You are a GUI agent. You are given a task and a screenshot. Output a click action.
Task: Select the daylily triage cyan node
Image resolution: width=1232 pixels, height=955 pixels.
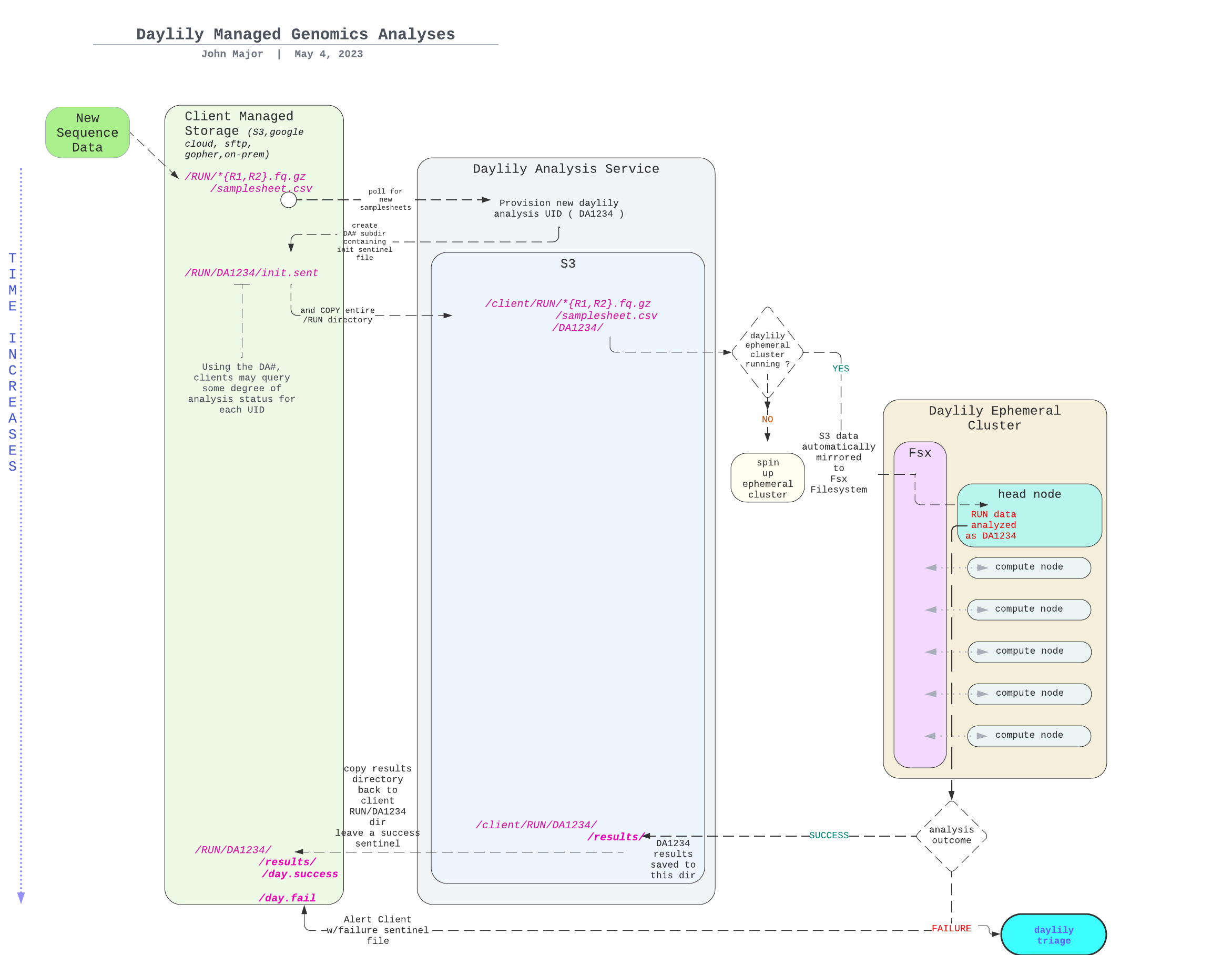[1053, 934]
